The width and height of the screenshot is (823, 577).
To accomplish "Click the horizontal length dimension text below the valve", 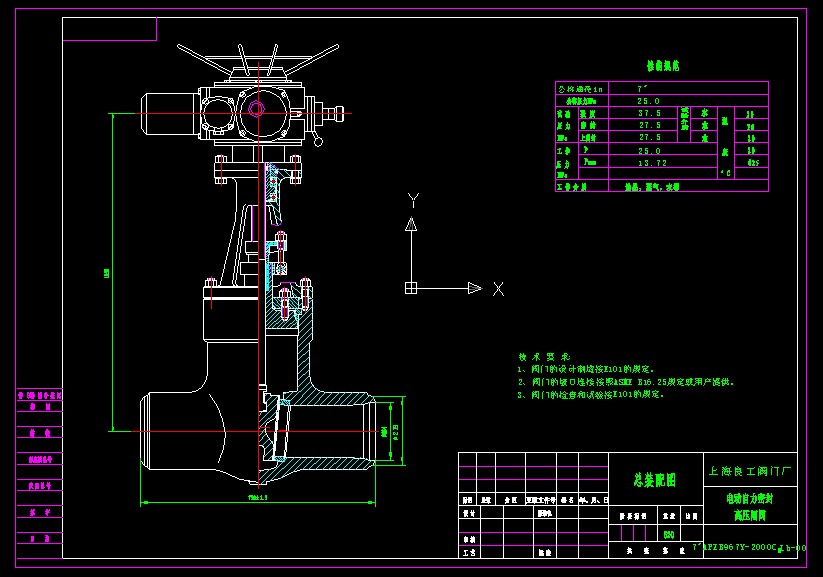I will 258,496.
